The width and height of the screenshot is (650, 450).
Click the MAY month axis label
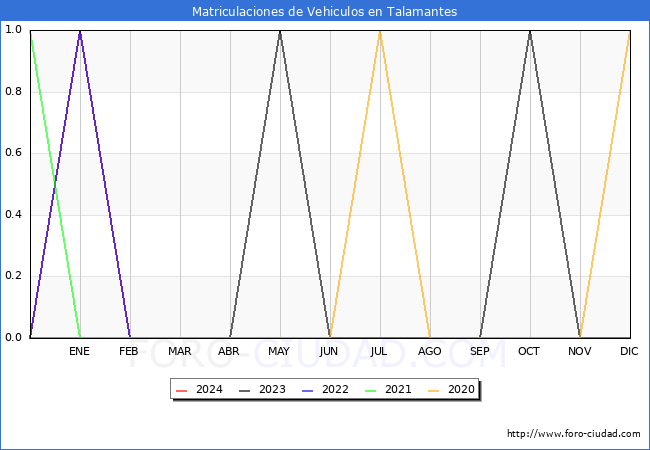click(279, 351)
